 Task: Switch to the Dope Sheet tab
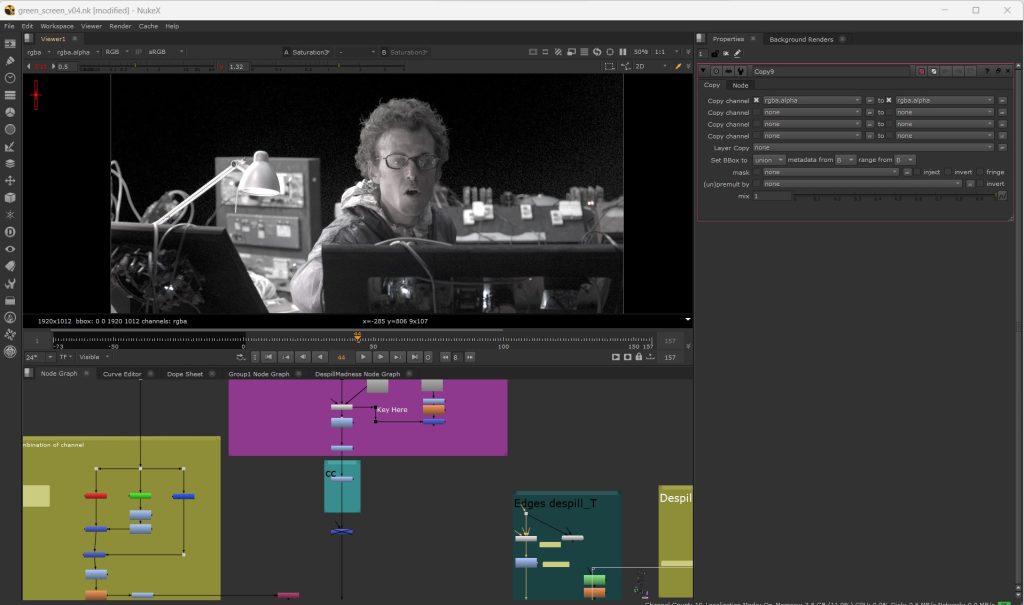185,374
